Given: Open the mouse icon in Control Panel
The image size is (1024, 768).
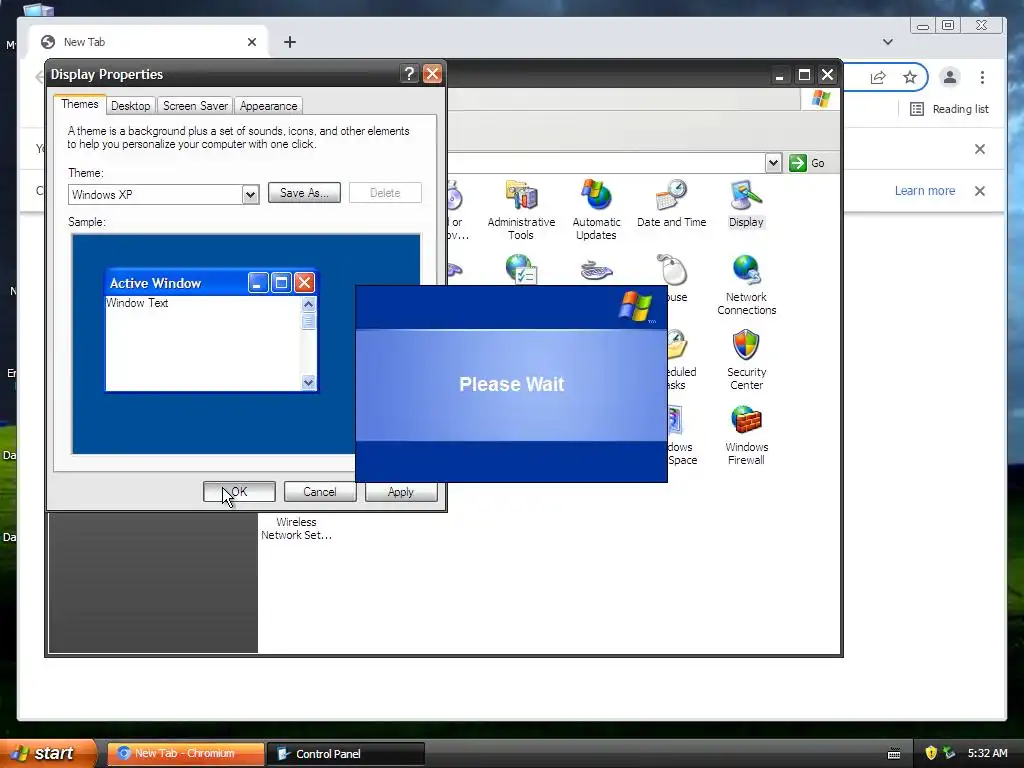Looking at the screenshot, I should click(x=671, y=269).
